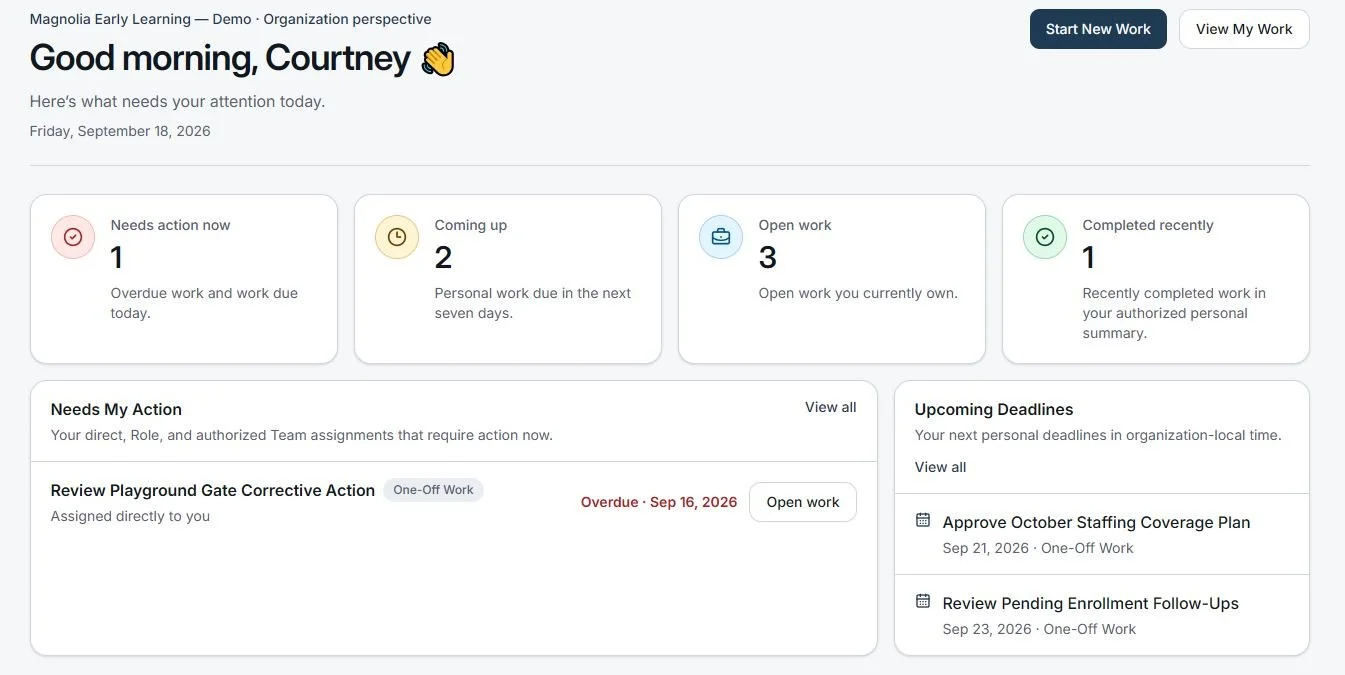Click the One-Off Work badge

click(433, 490)
